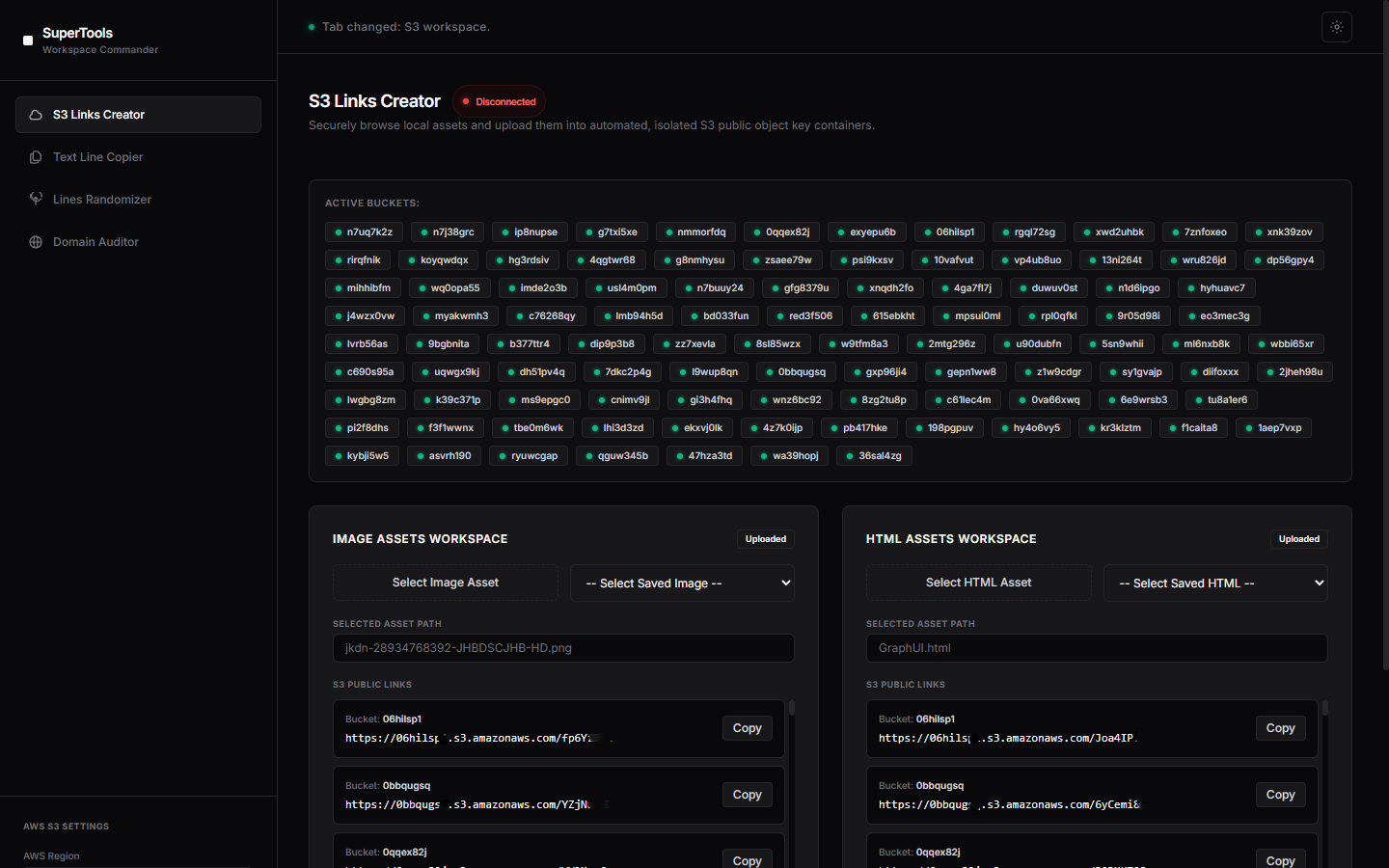This screenshot has width=1389, height=868.
Task: Toggle the light/dark theme icon
Action: [1337, 27]
